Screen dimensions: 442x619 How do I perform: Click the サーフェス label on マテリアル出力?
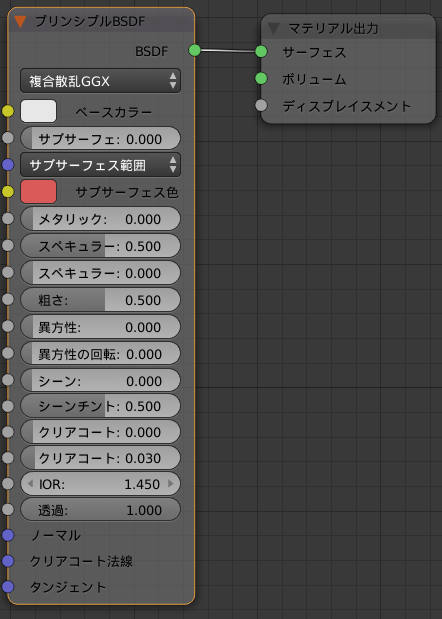[x=314, y=52]
